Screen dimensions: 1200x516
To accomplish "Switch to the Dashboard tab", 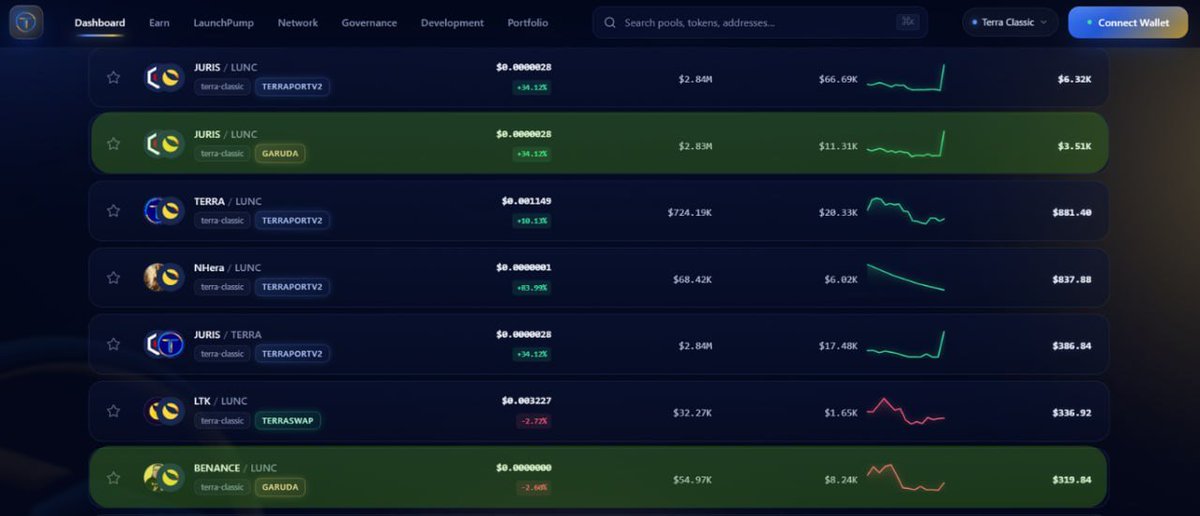I will tap(100, 22).
